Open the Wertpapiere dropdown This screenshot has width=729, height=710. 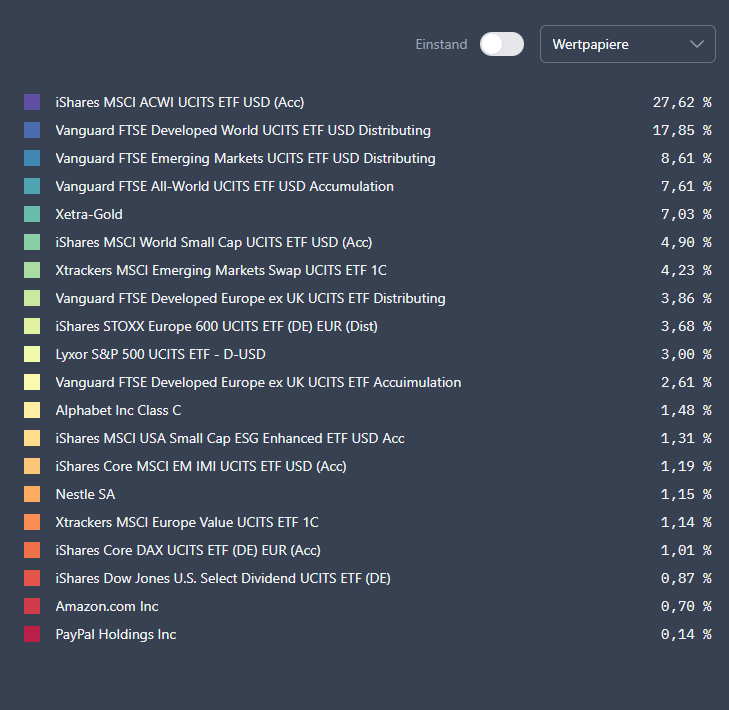[627, 44]
